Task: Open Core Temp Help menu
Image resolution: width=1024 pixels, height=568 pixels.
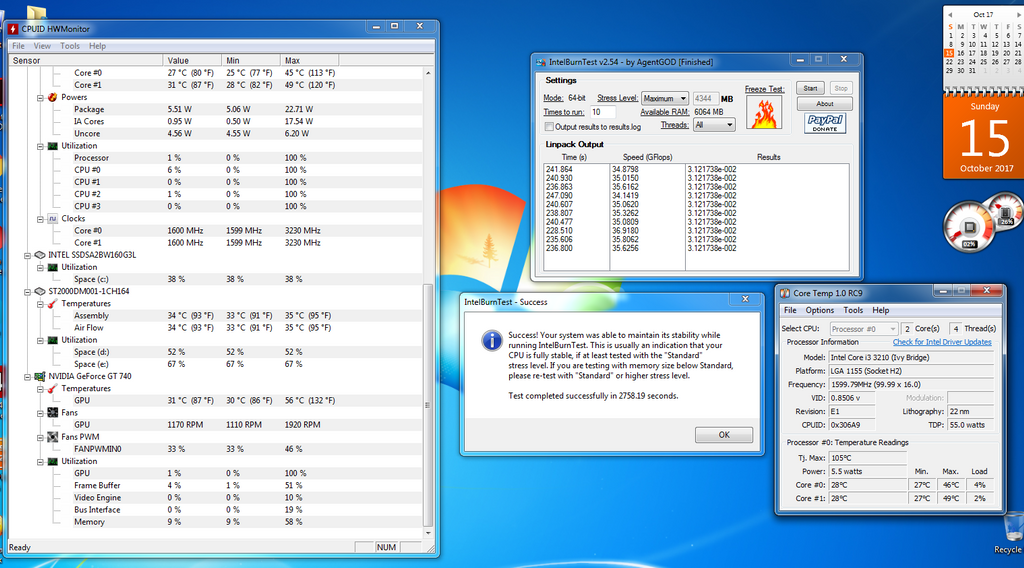Action: click(x=880, y=310)
